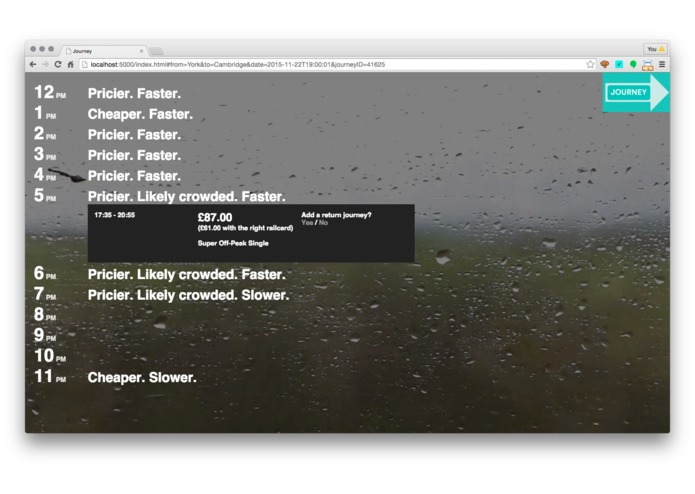Expand the 1 PM Cheaper. Faster. row
Viewport: 695px width, 494px height.
click(x=140, y=114)
